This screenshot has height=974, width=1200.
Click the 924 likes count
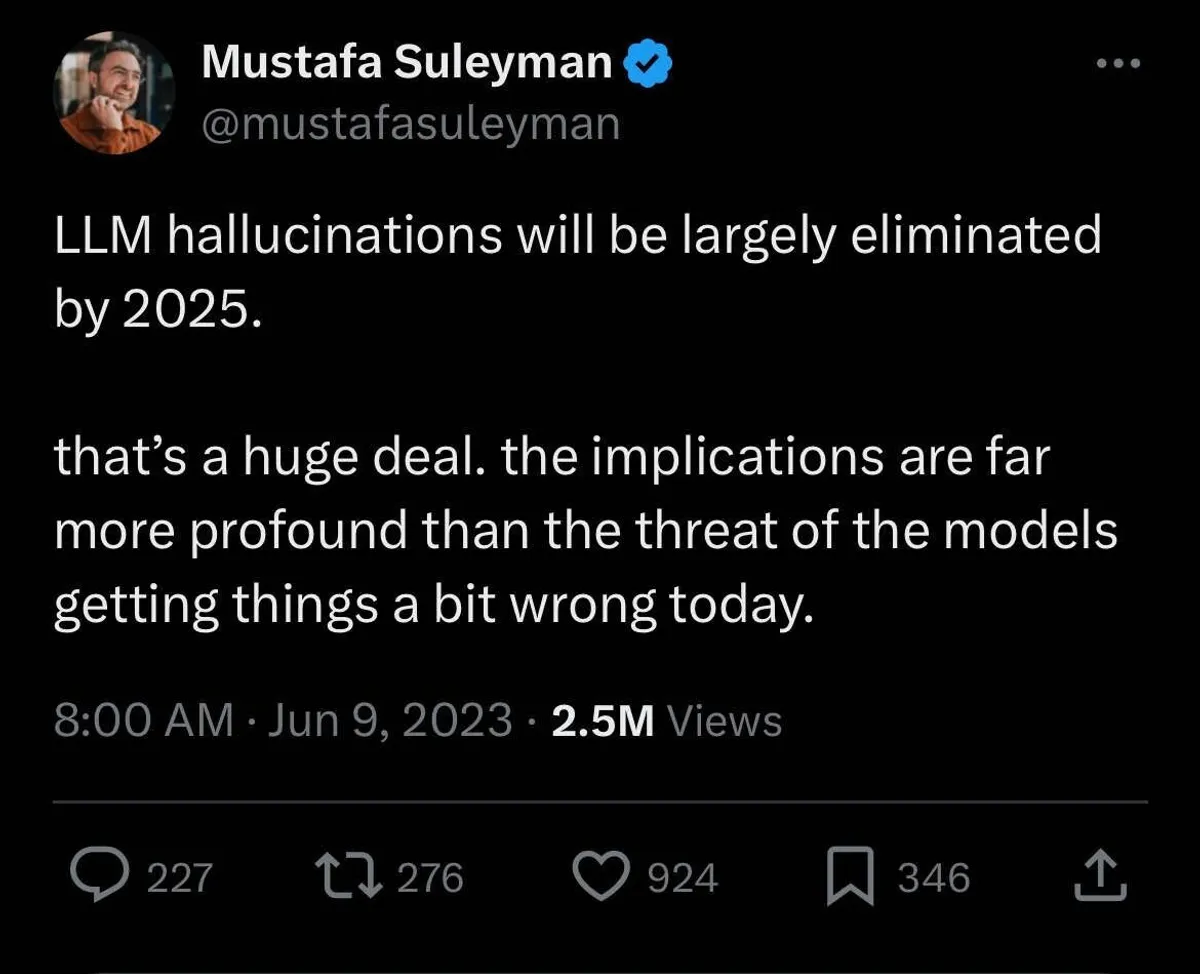[x=684, y=878]
